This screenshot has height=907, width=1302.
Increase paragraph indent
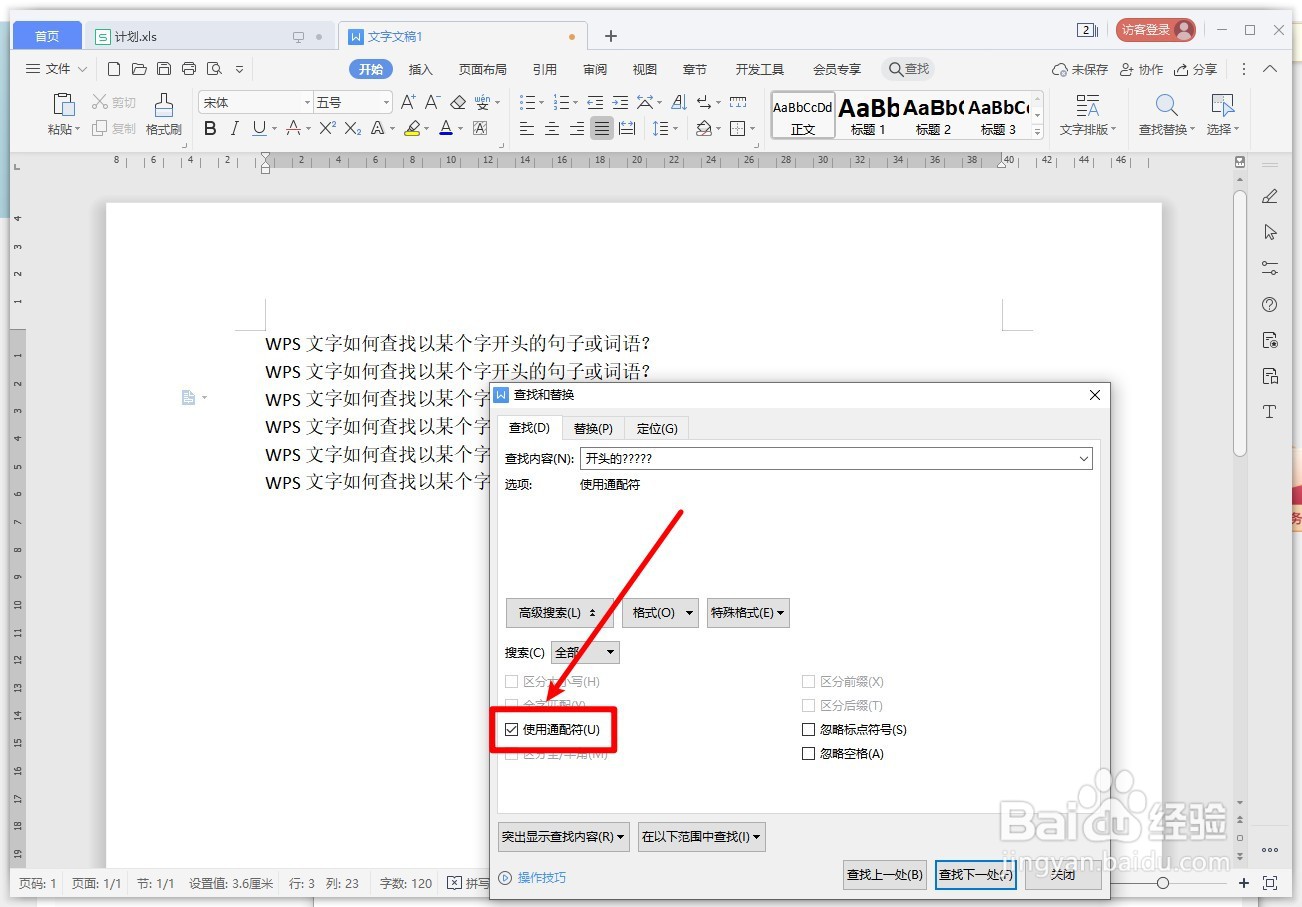point(620,102)
